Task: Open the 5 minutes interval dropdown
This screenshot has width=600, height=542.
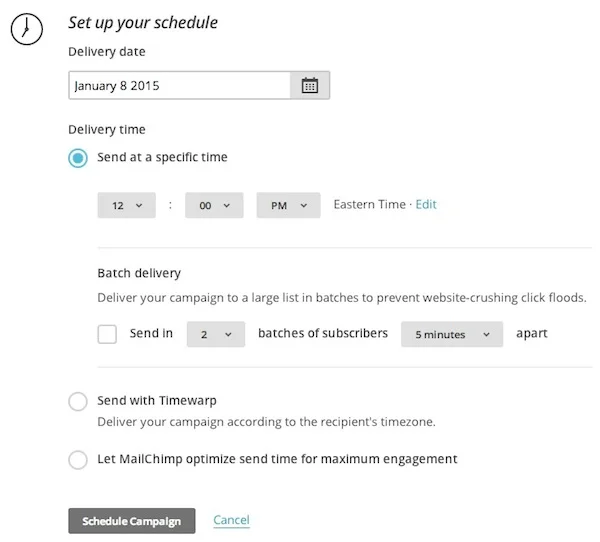Action: (x=452, y=334)
